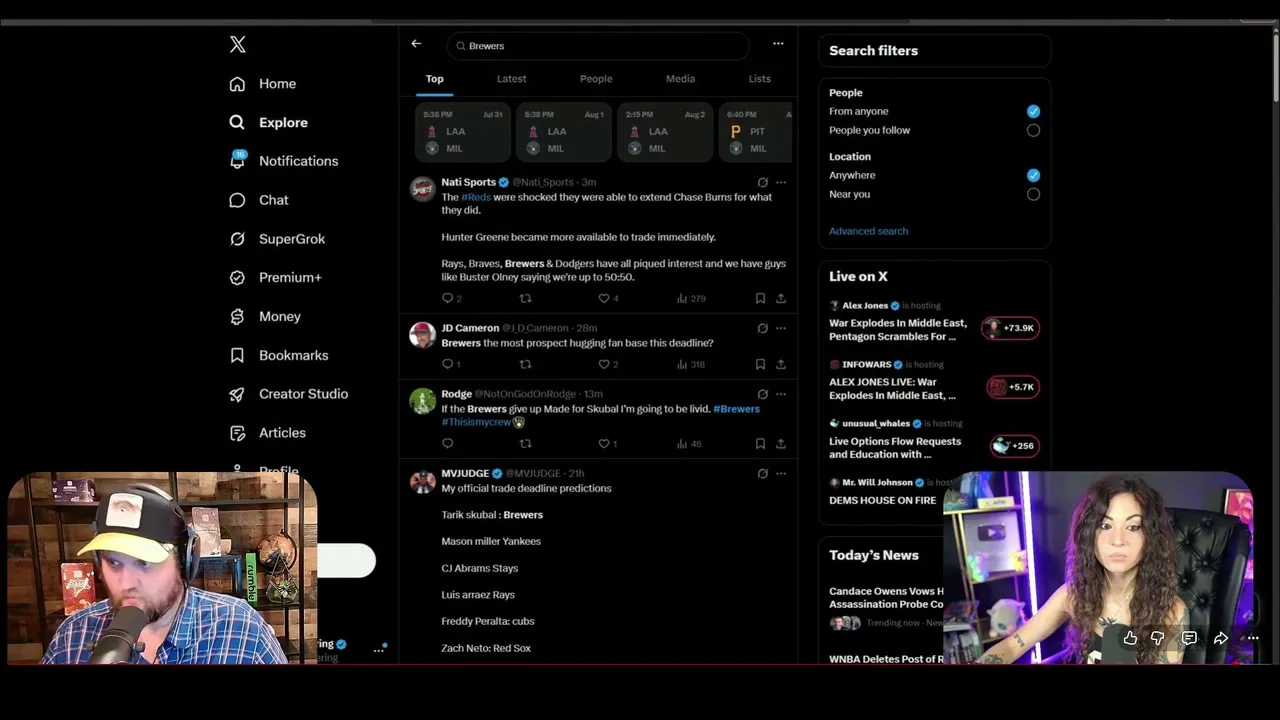
Task: Go back with the left arrow
Action: pos(416,44)
